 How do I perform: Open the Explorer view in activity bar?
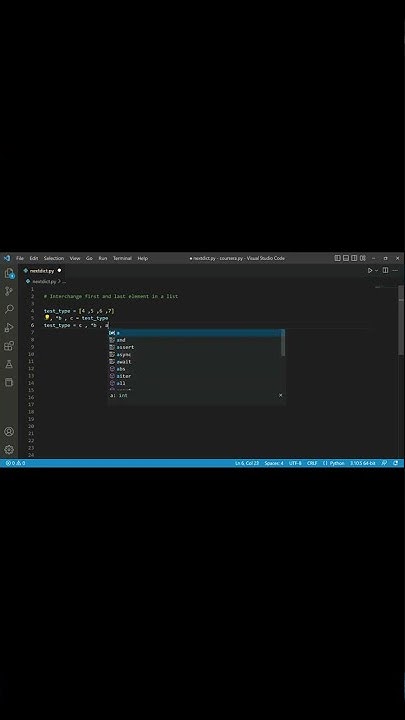(9, 273)
